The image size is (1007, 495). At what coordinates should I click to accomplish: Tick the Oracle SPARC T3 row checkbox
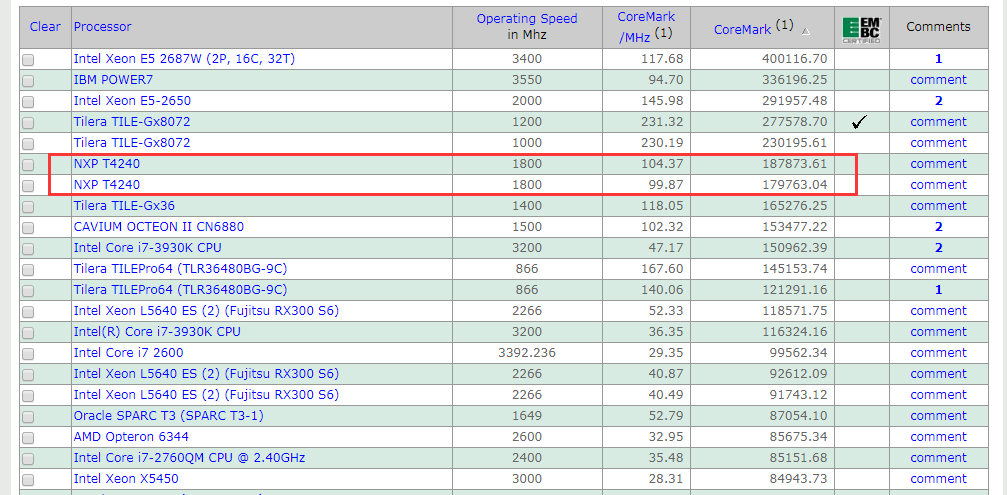[28, 417]
